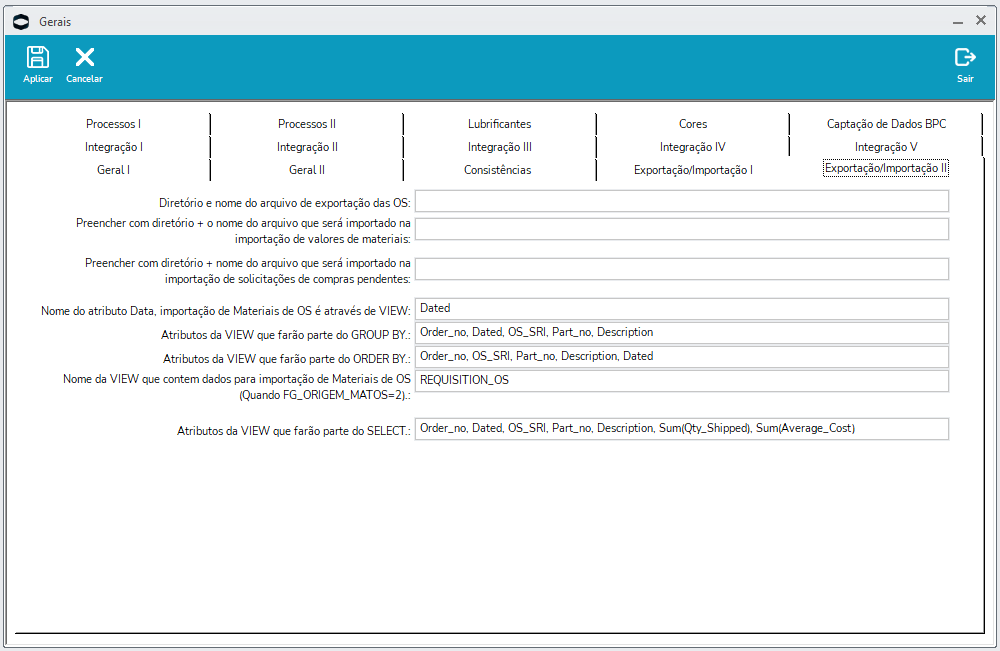Select the Integração III tab
This screenshot has height=651, width=1000.
point(499,147)
